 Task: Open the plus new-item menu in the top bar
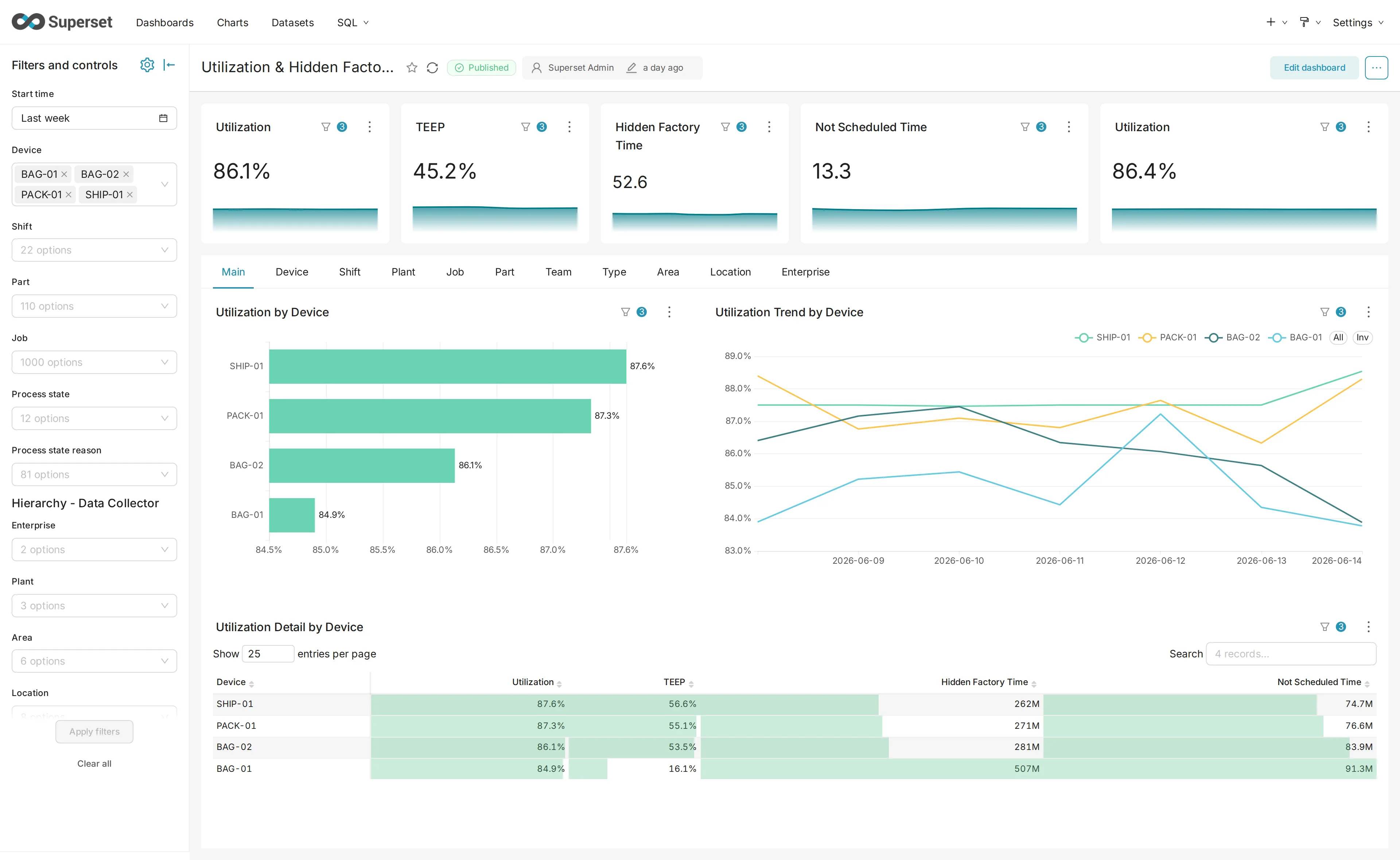click(x=1276, y=22)
